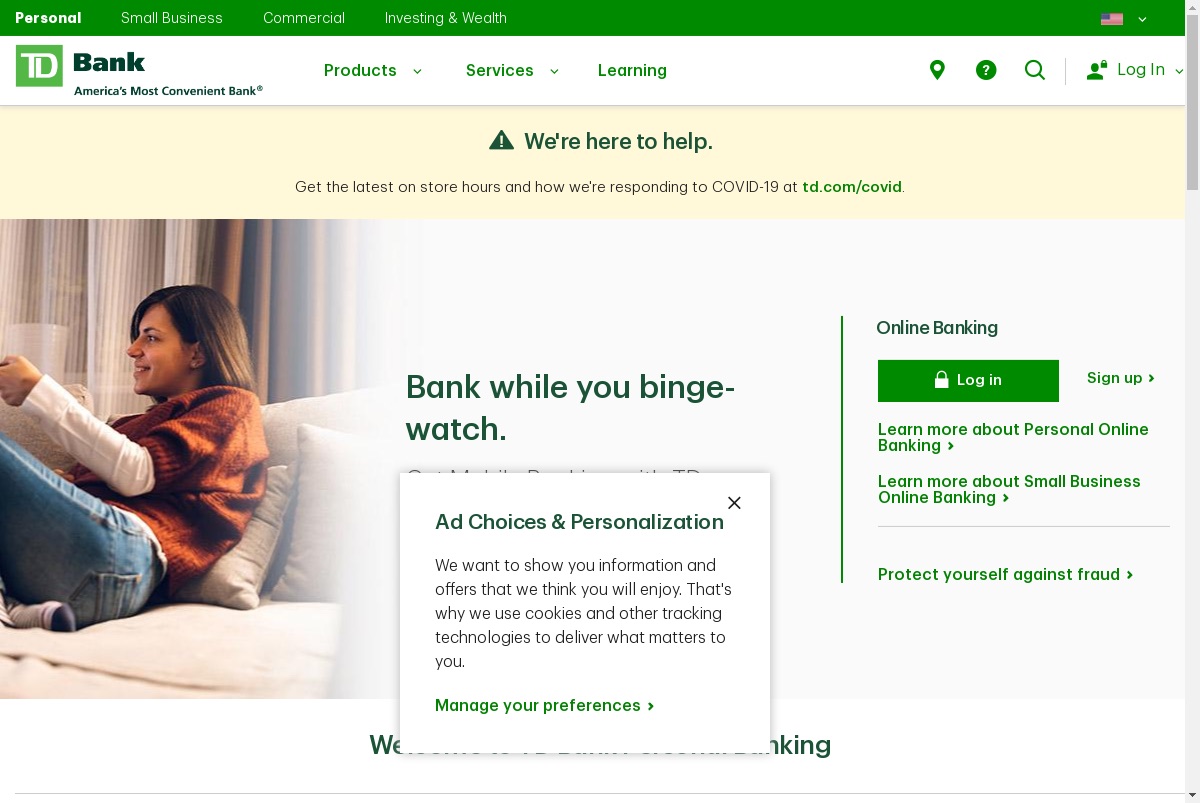Expand the Services dropdown menu
This screenshot has width=1200, height=803.
tap(512, 70)
